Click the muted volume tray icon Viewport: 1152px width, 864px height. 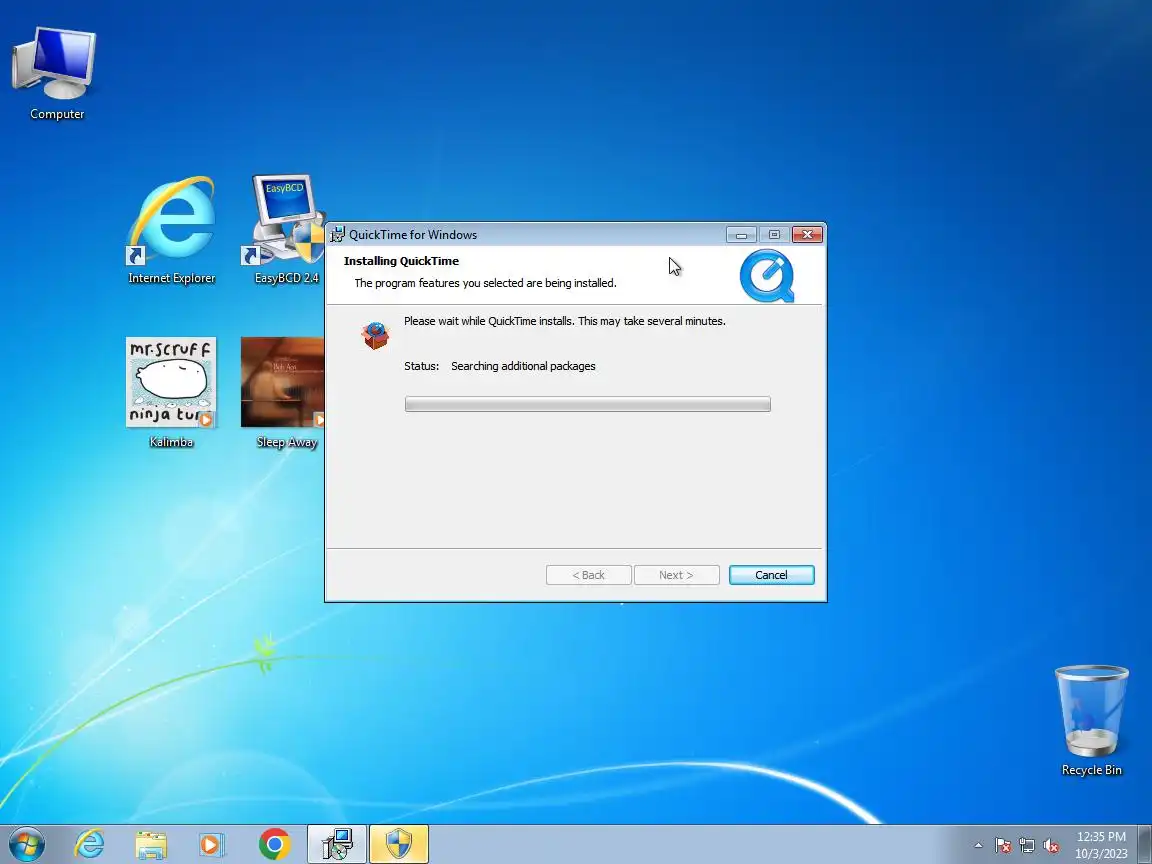1051,846
